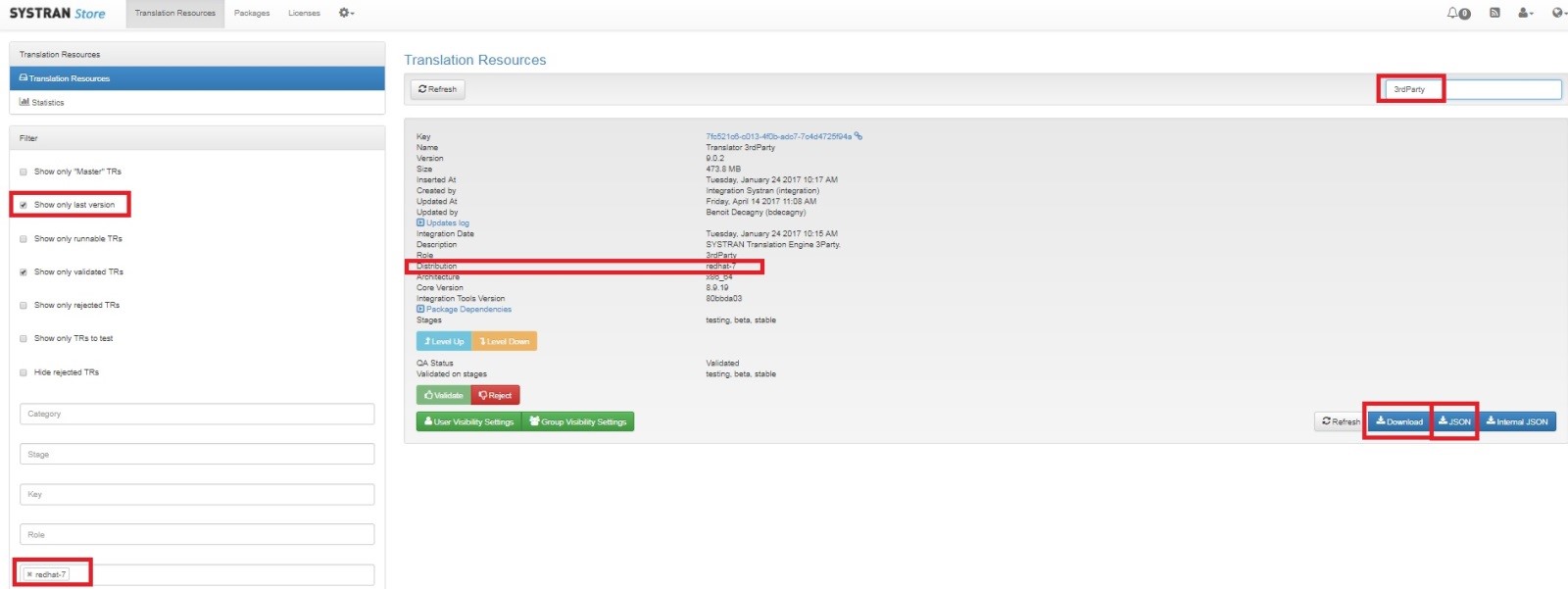Open the globe language dropdown
This screenshot has height=589, width=1568.
click(x=1559, y=13)
